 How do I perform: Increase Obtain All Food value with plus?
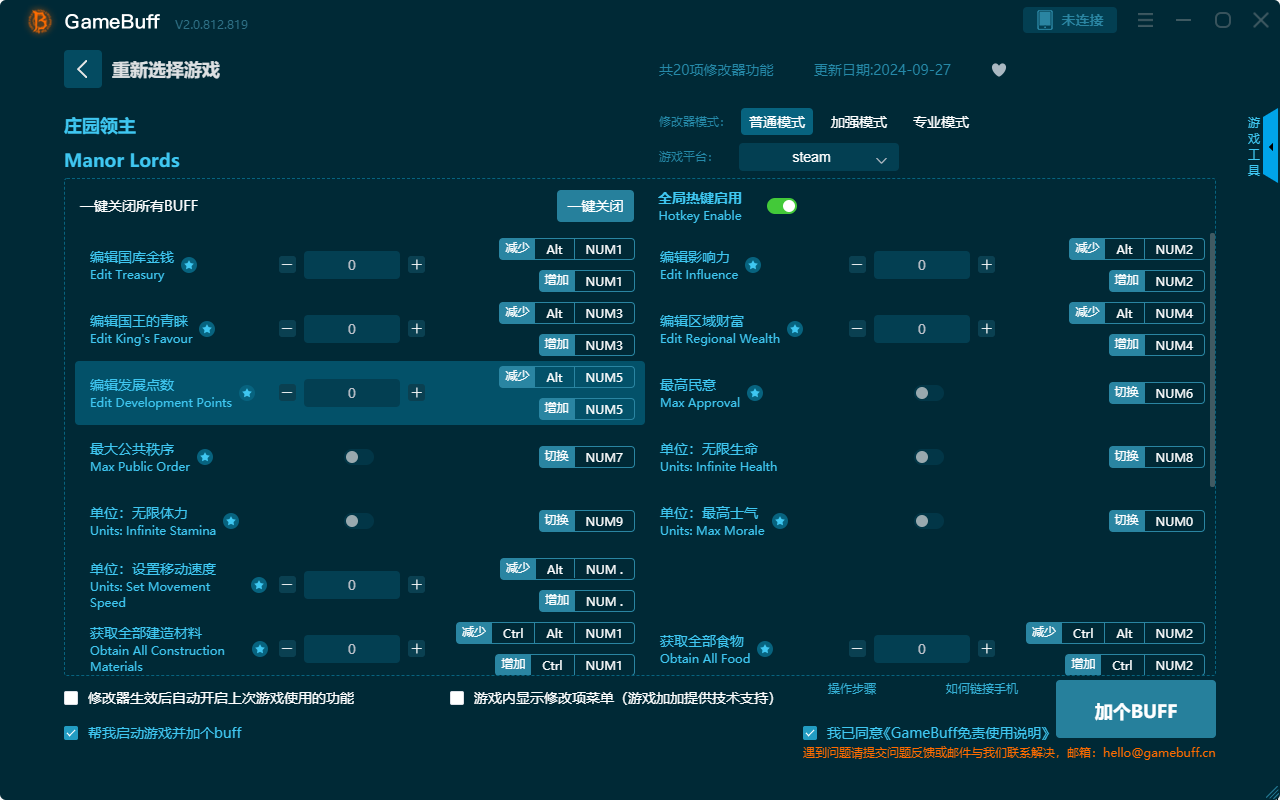tap(987, 649)
